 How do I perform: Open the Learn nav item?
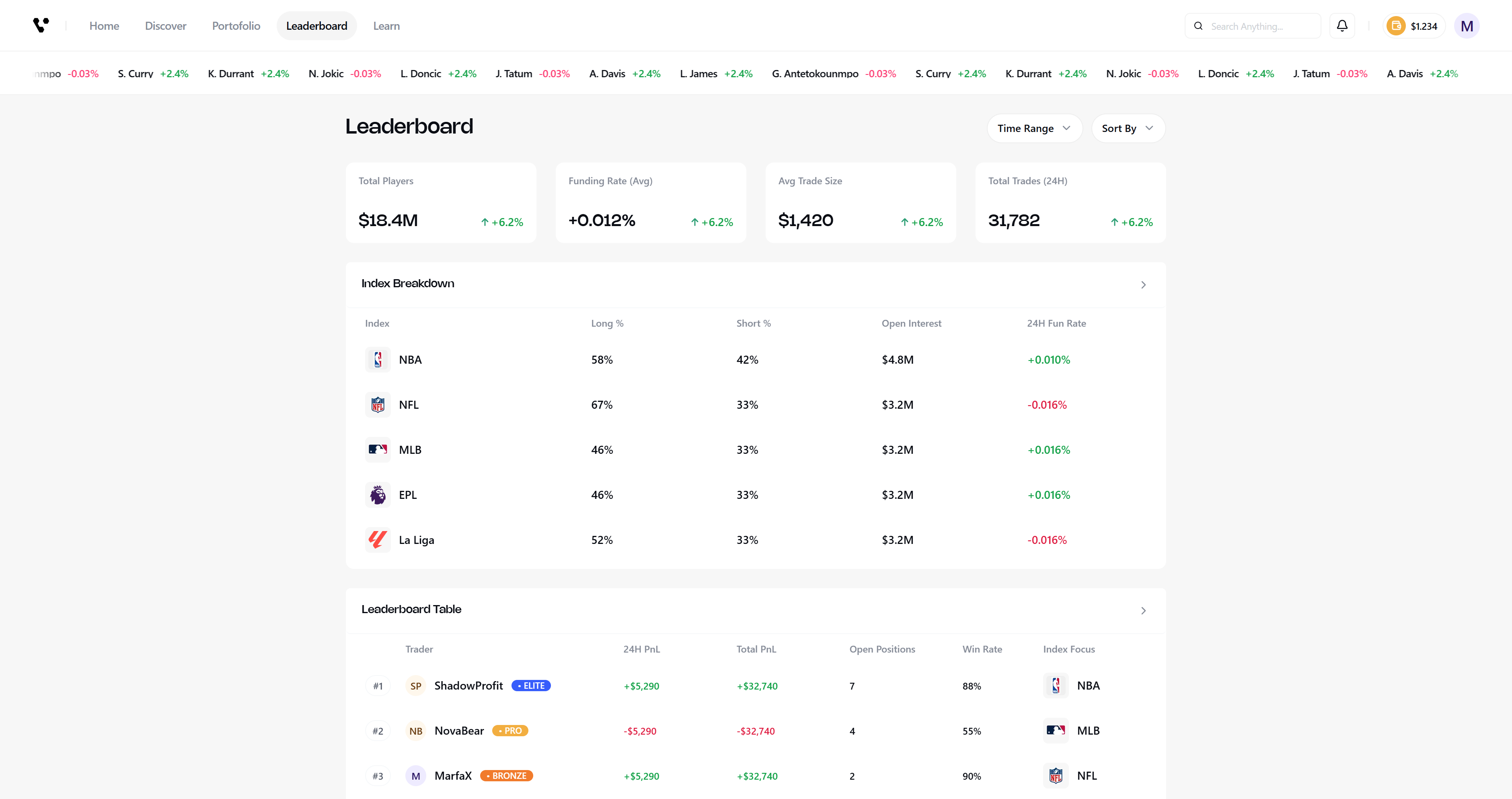pyautogui.click(x=386, y=26)
